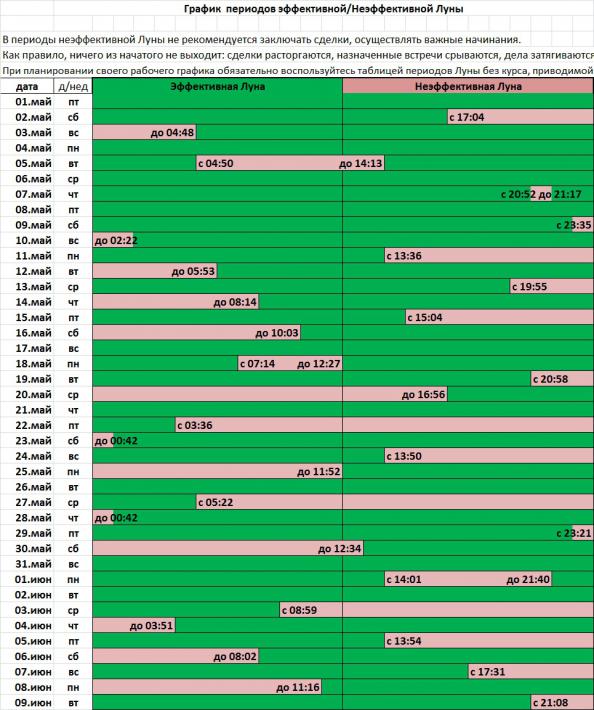
Task: Click the 'с 13:36' cell
Action: pos(489,256)
